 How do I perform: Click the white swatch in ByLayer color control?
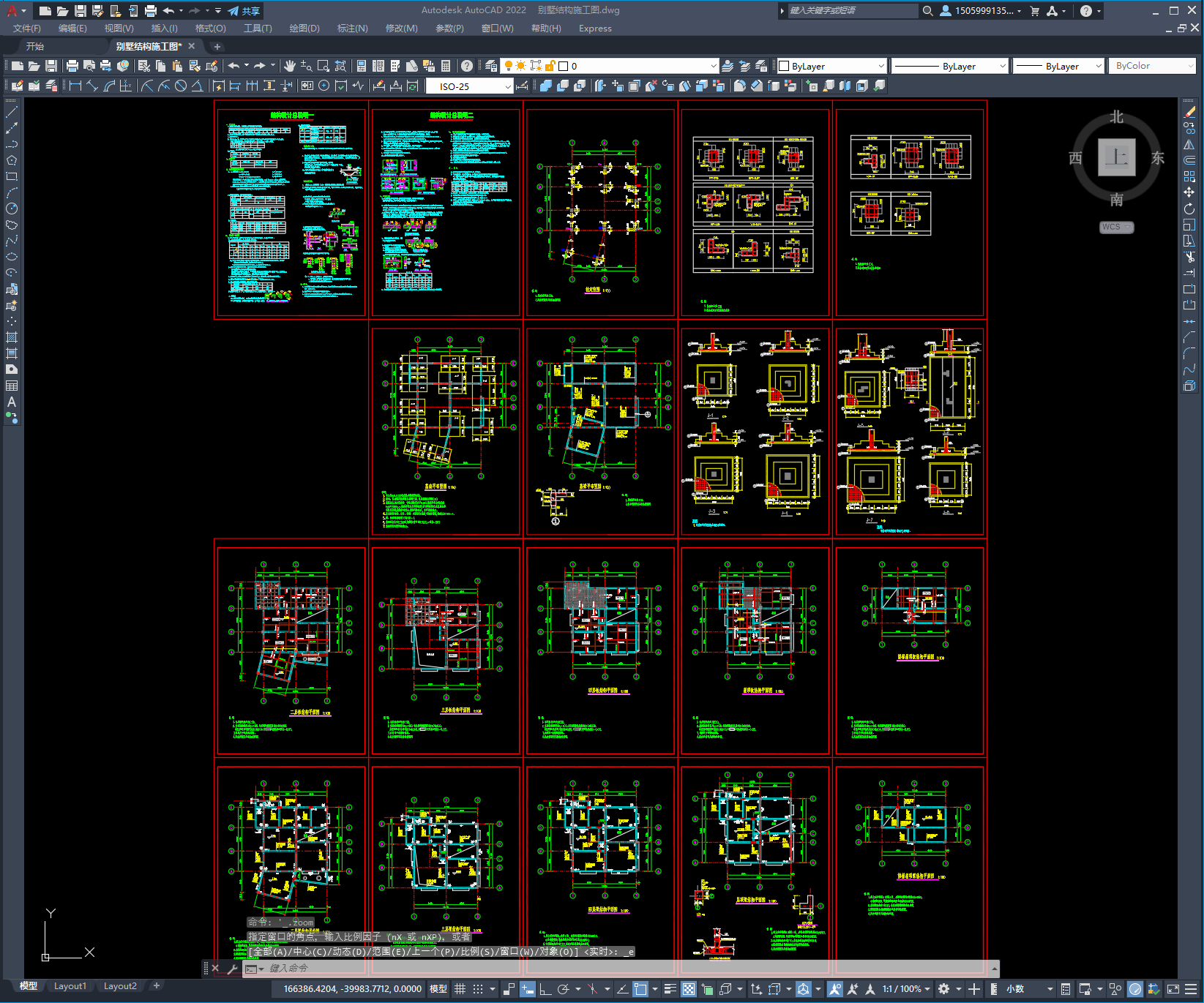784,66
